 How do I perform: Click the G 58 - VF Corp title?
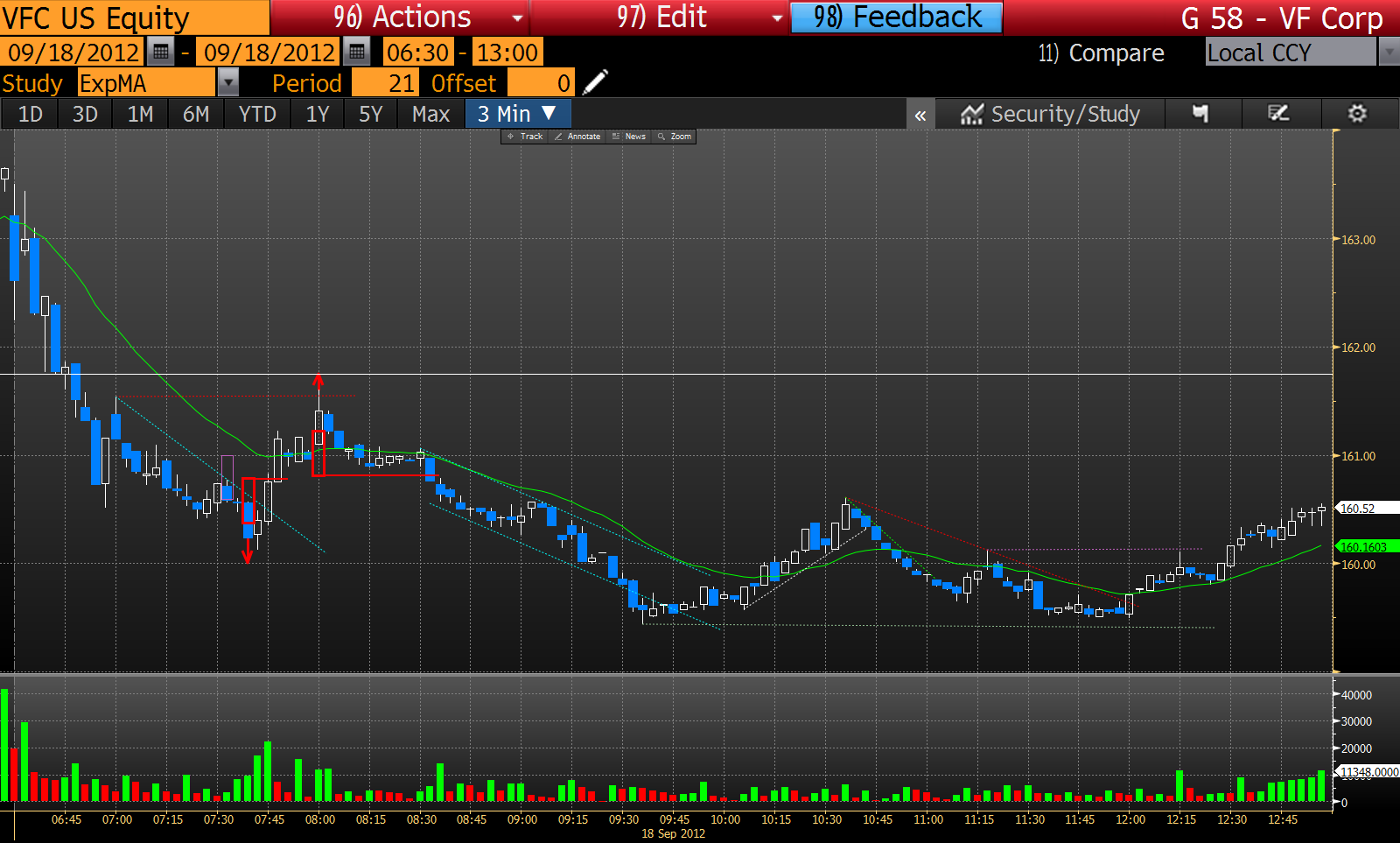click(x=1282, y=18)
